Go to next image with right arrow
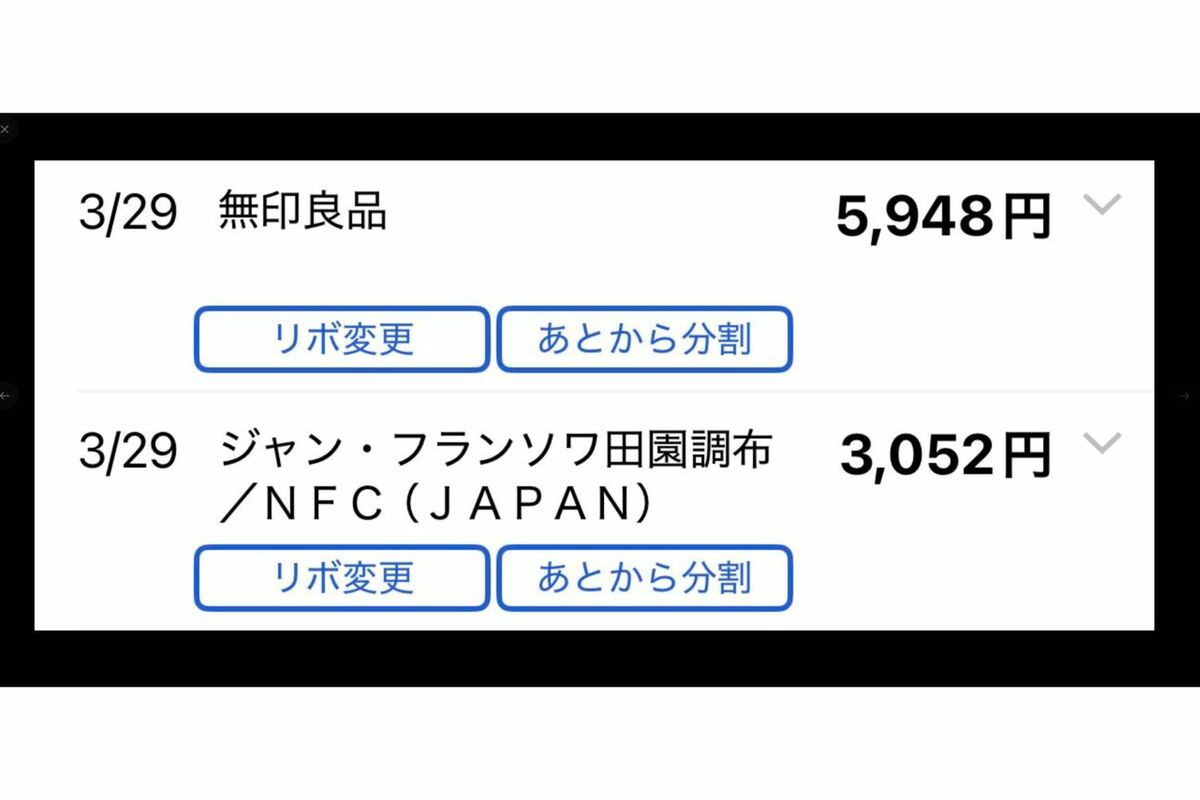 click(1186, 396)
